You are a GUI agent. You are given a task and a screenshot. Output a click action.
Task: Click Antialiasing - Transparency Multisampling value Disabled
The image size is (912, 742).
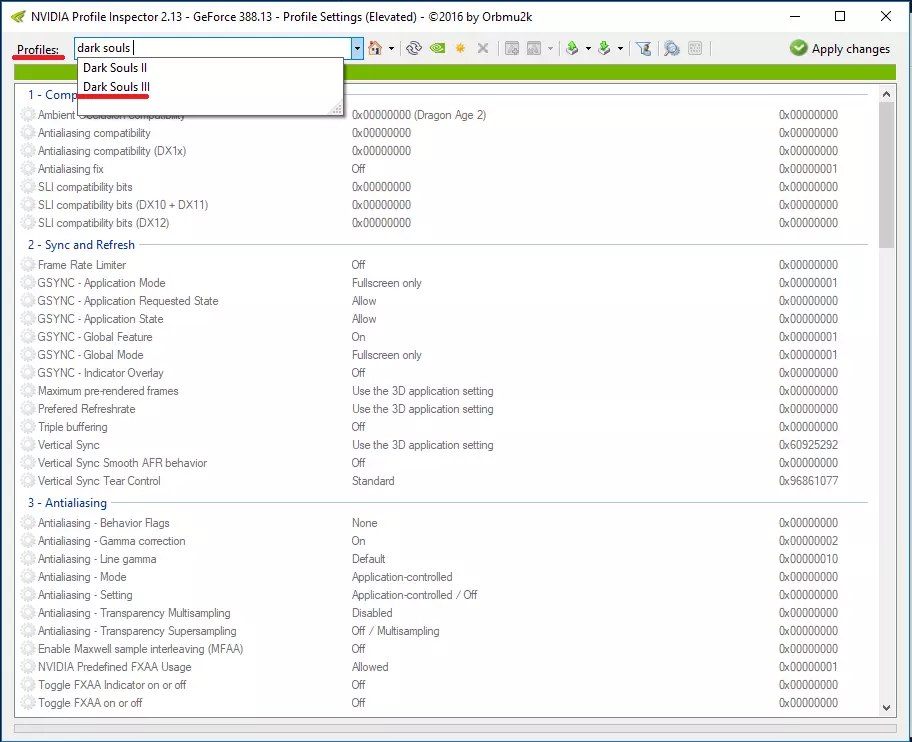372,613
